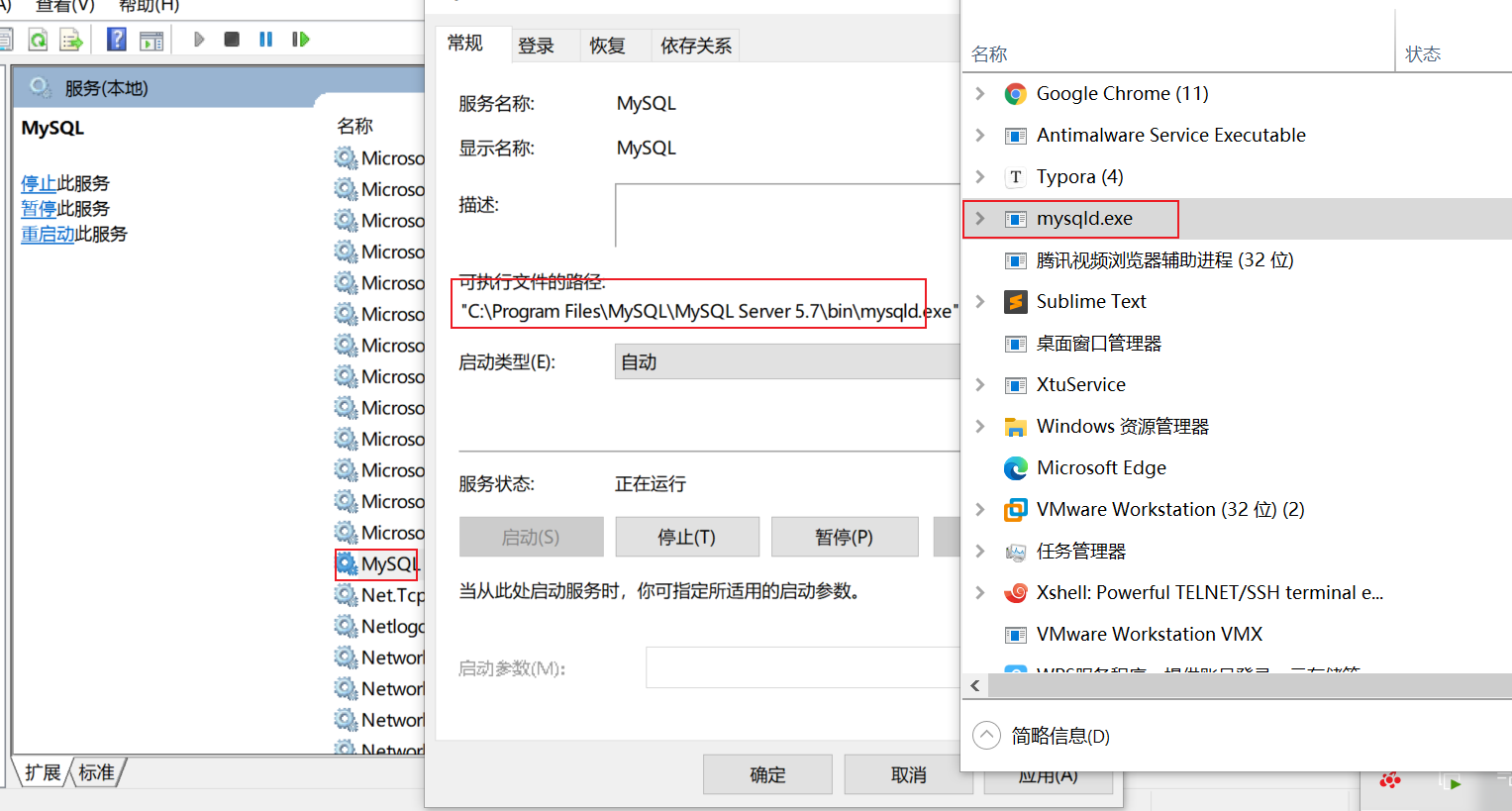Collapse details via 简略信息 arrow
The width and height of the screenshot is (1512, 811).
986,736
